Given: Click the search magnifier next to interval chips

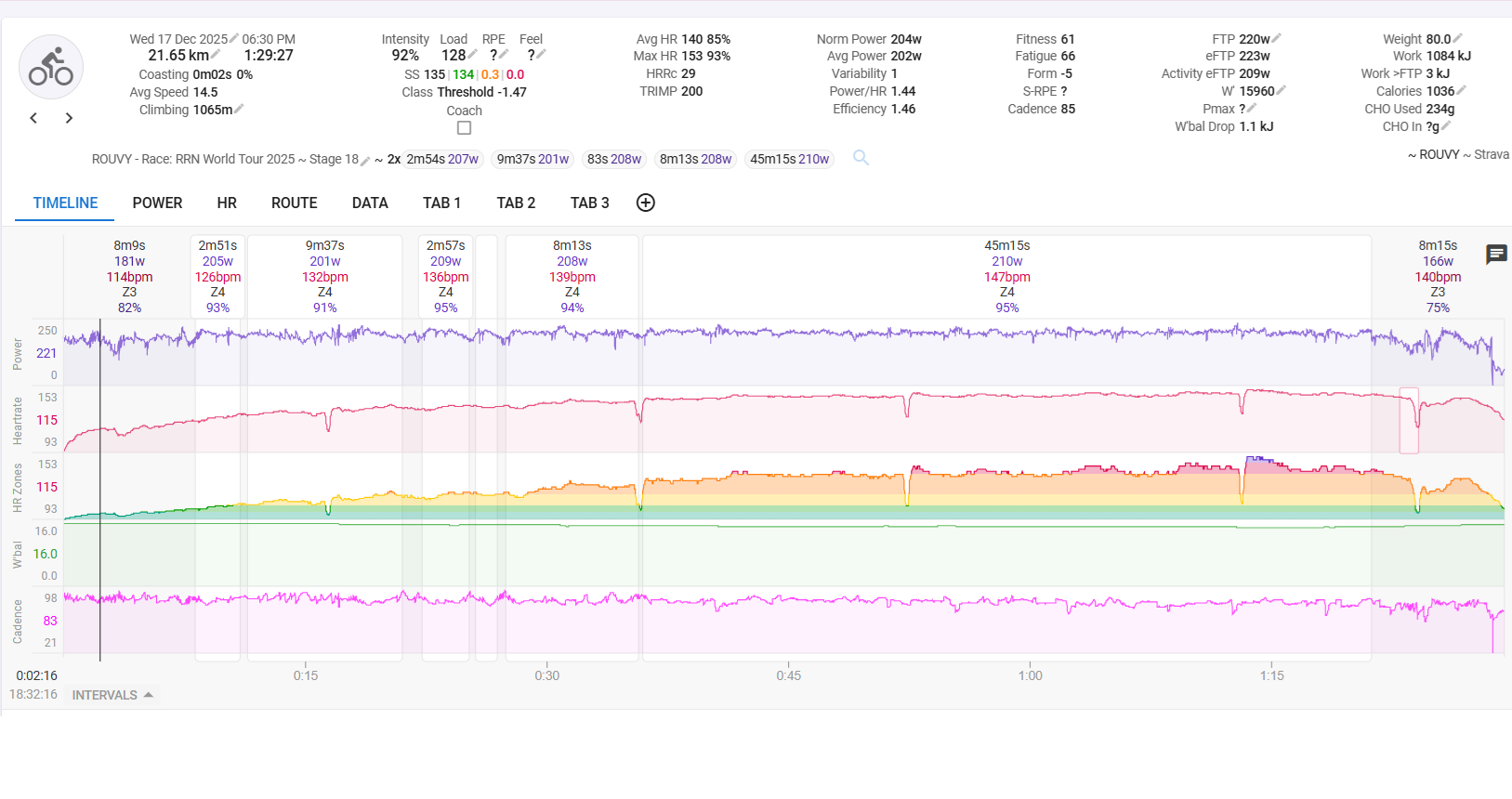Looking at the screenshot, I should click(x=861, y=158).
